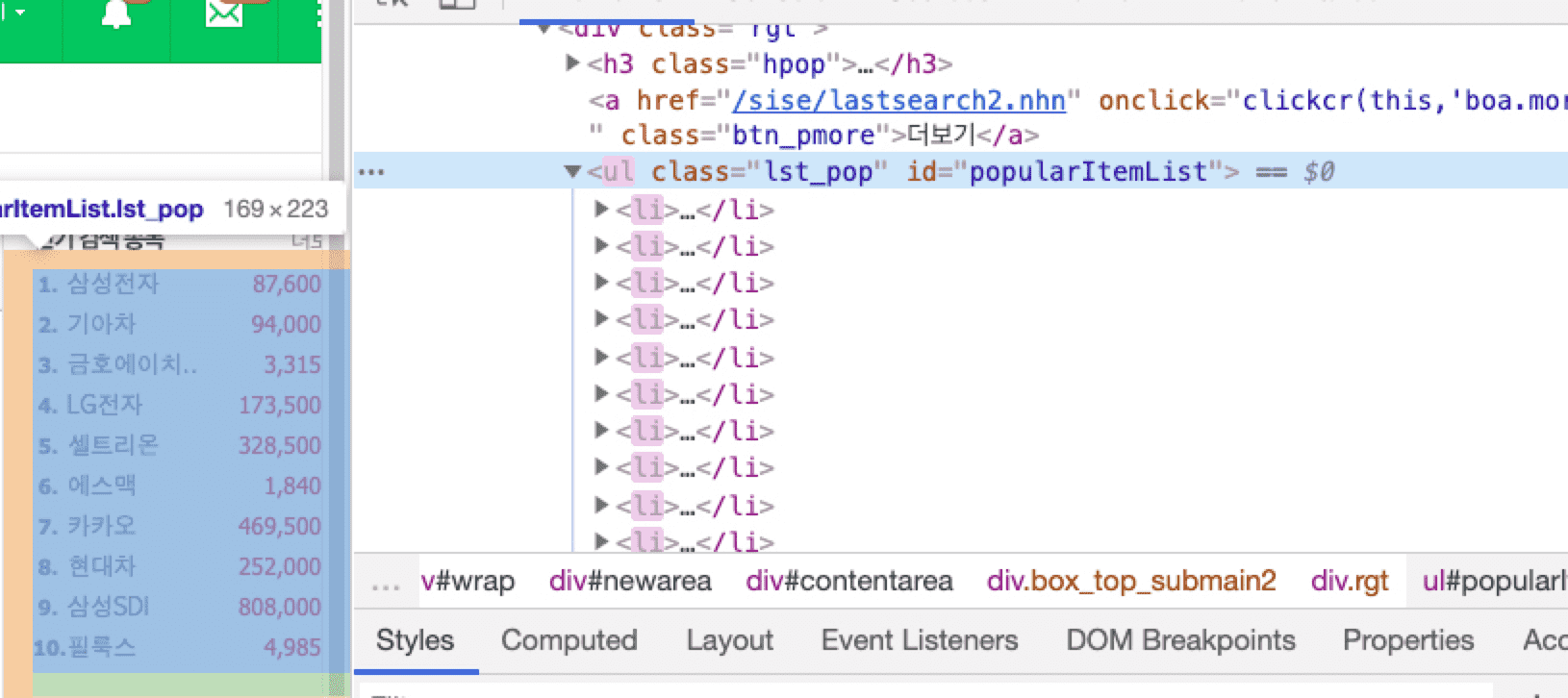
Task: Select the price 173,500
Action: (x=280, y=405)
